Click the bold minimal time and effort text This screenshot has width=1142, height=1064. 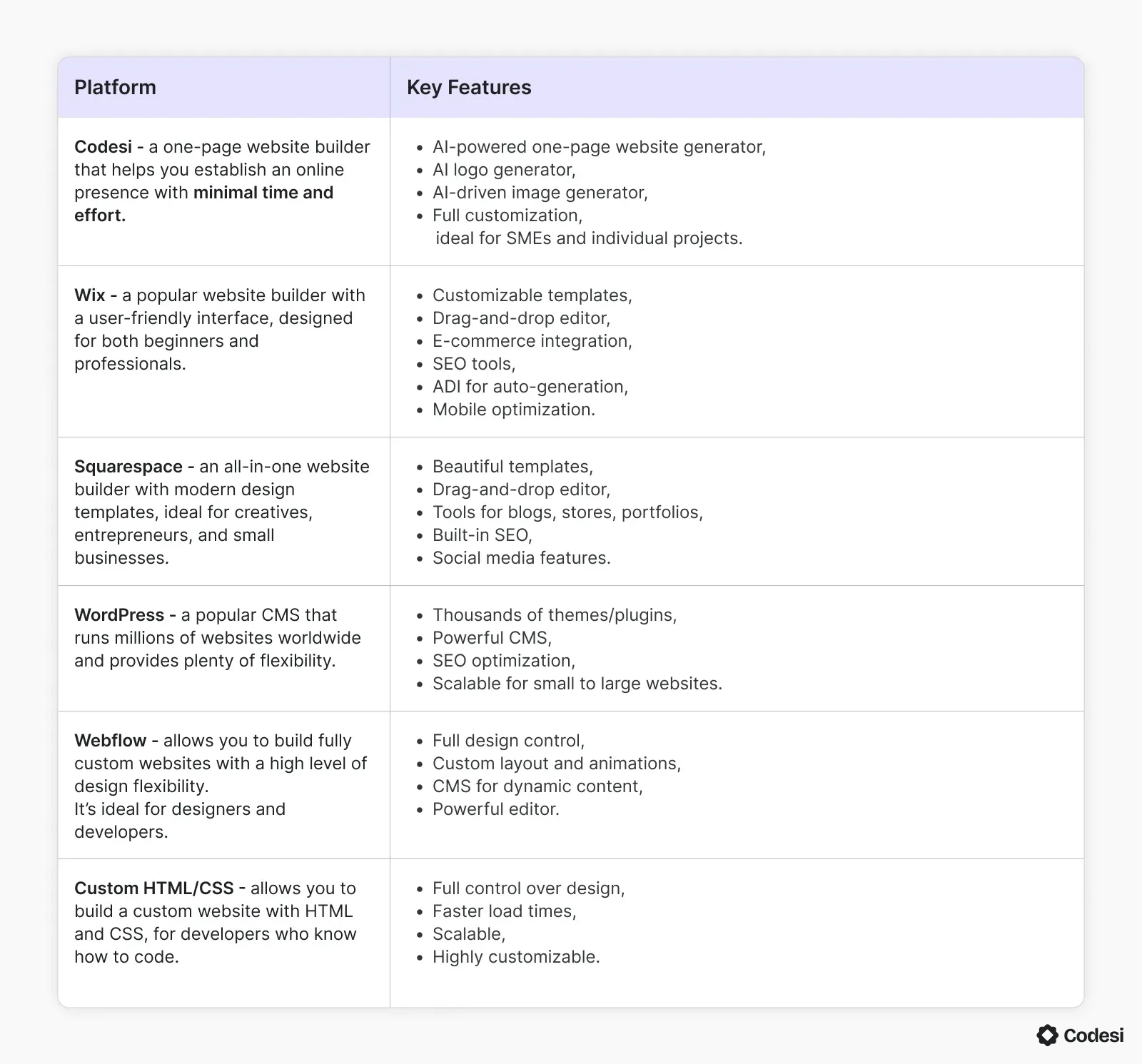coord(203,203)
